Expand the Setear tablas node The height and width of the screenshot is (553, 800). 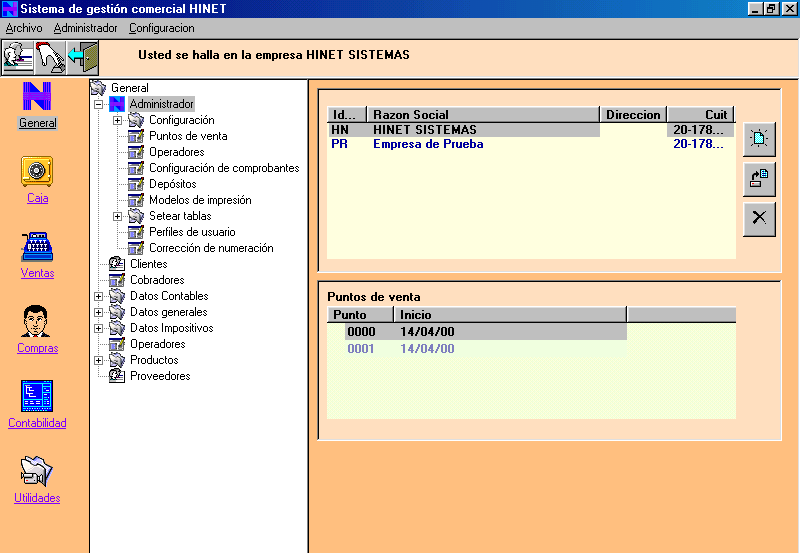[x=117, y=216]
